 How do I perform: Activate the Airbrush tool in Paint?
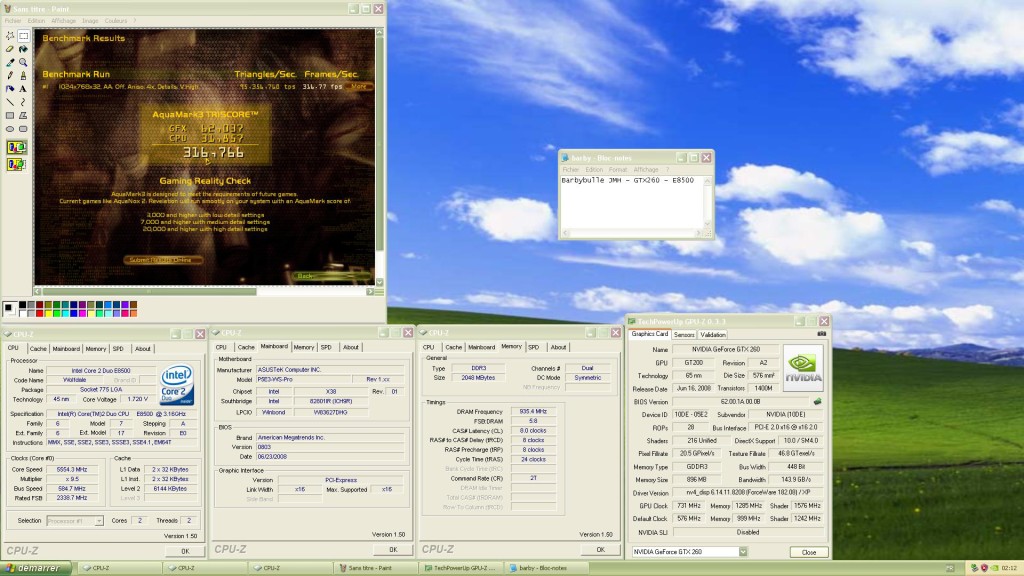click(x=10, y=89)
